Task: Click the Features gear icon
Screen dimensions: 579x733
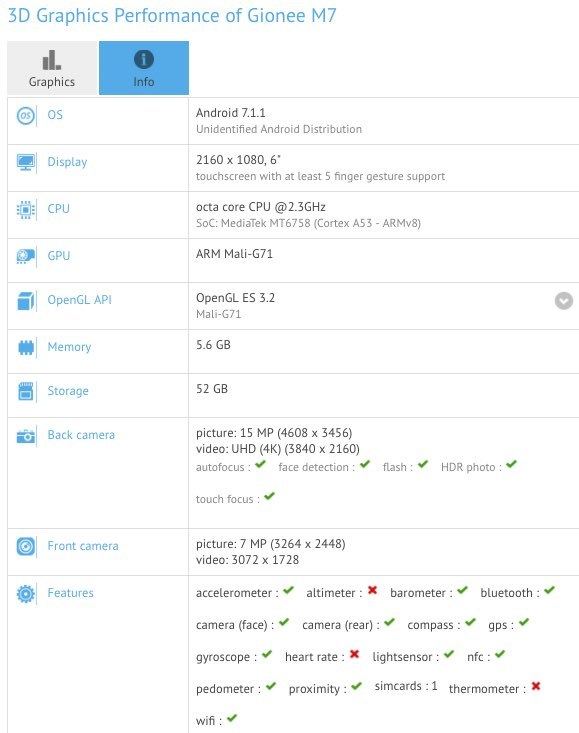Action: coord(26,594)
